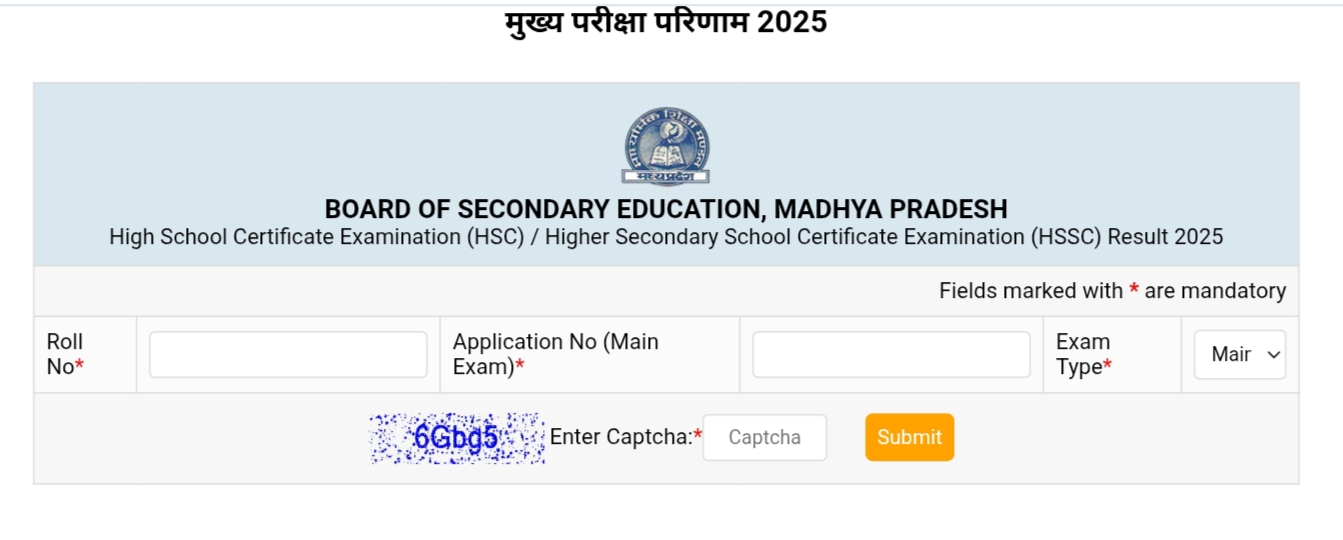This screenshot has height=540, width=1343.
Task: Click the Hindi heading ending in 2025
Action: [x=666, y=21]
